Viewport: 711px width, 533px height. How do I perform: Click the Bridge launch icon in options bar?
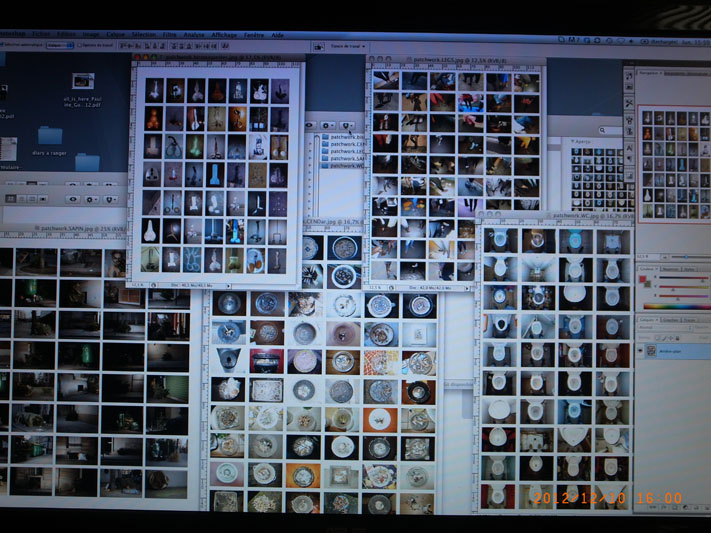coord(318,46)
